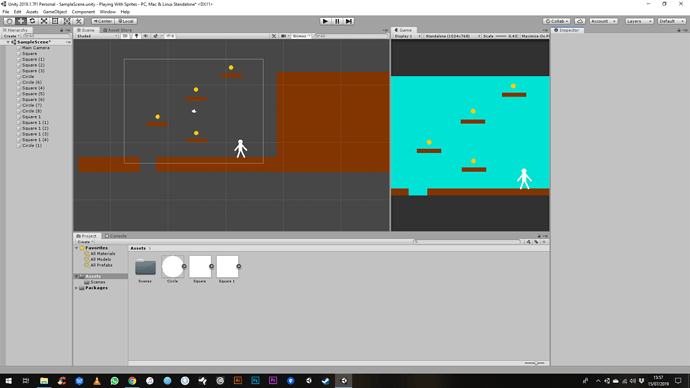Toggle 2D view in Scene toolbar
This screenshot has width=690, height=388.
(x=125, y=36)
